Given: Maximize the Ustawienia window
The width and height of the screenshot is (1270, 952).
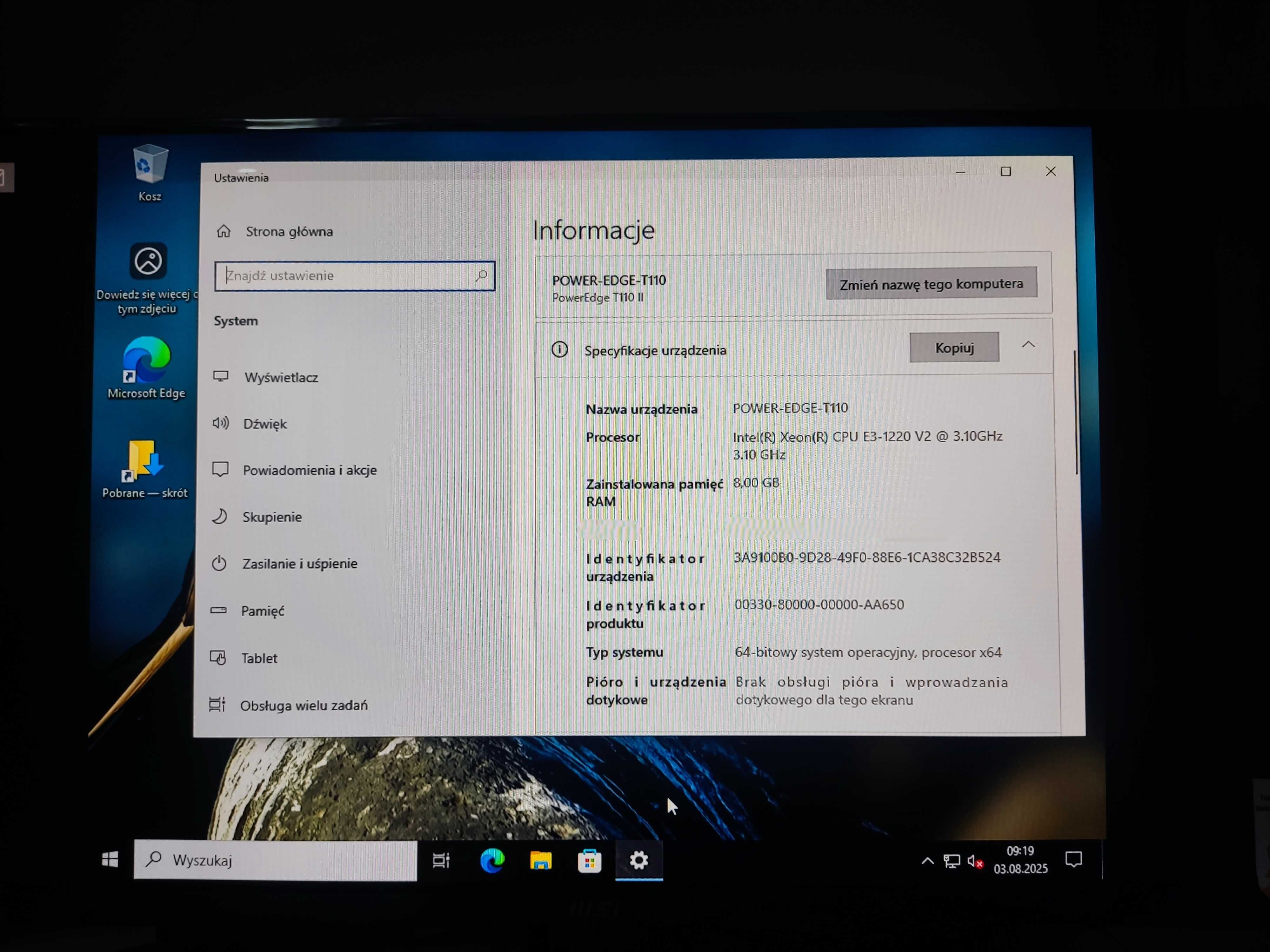Looking at the screenshot, I should (1005, 171).
